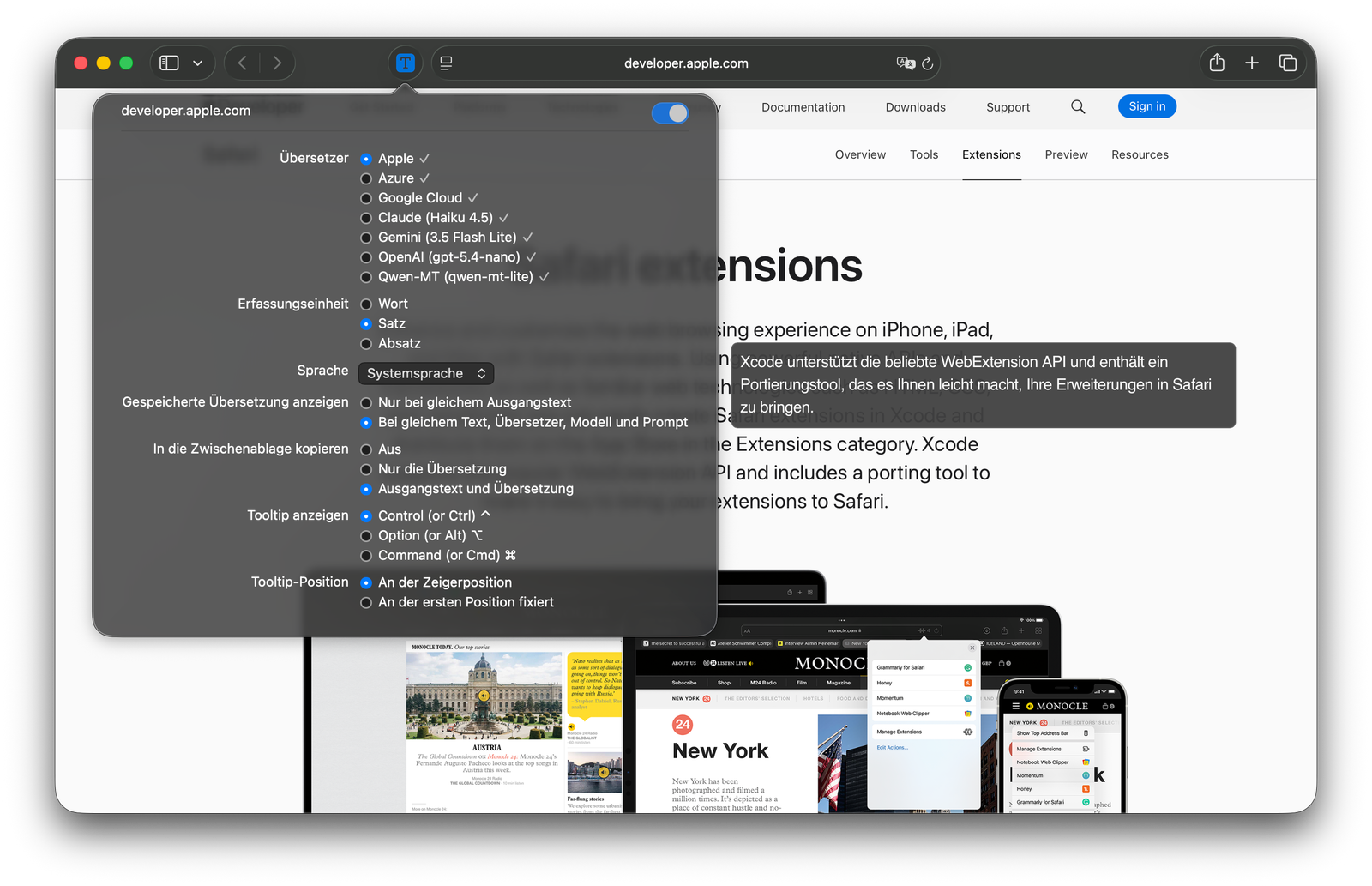The width and height of the screenshot is (1372, 886).
Task: Select Nur bei gleichem Ausgangstext
Action: (x=366, y=403)
